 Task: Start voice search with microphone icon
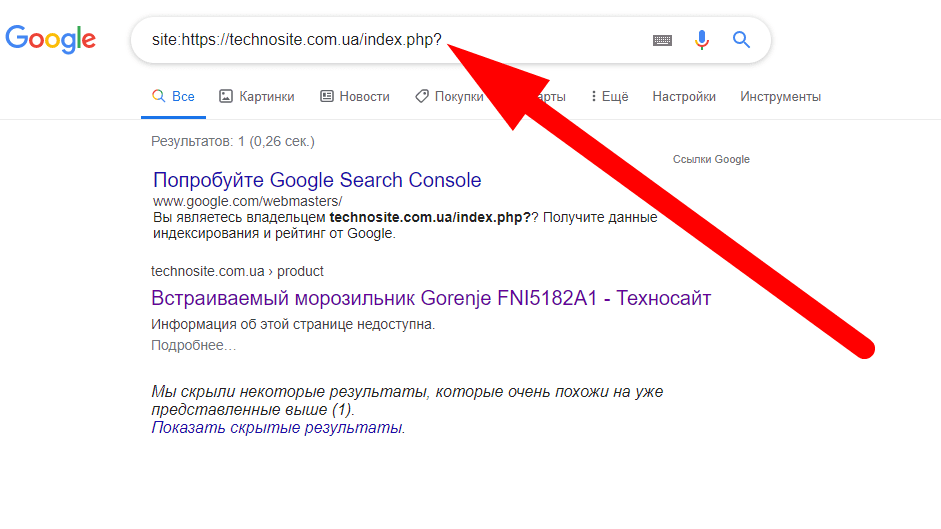click(702, 40)
